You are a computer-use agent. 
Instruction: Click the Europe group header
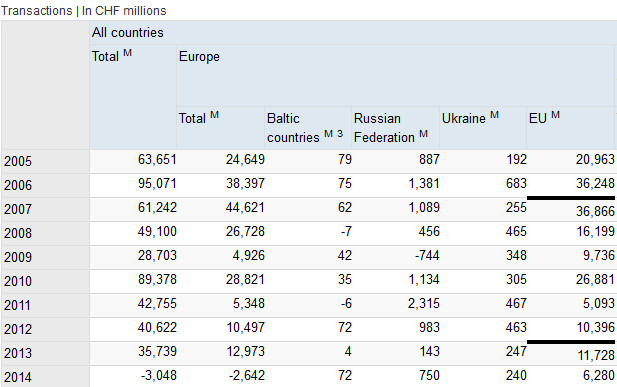pyautogui.click(x=396, y=76)
